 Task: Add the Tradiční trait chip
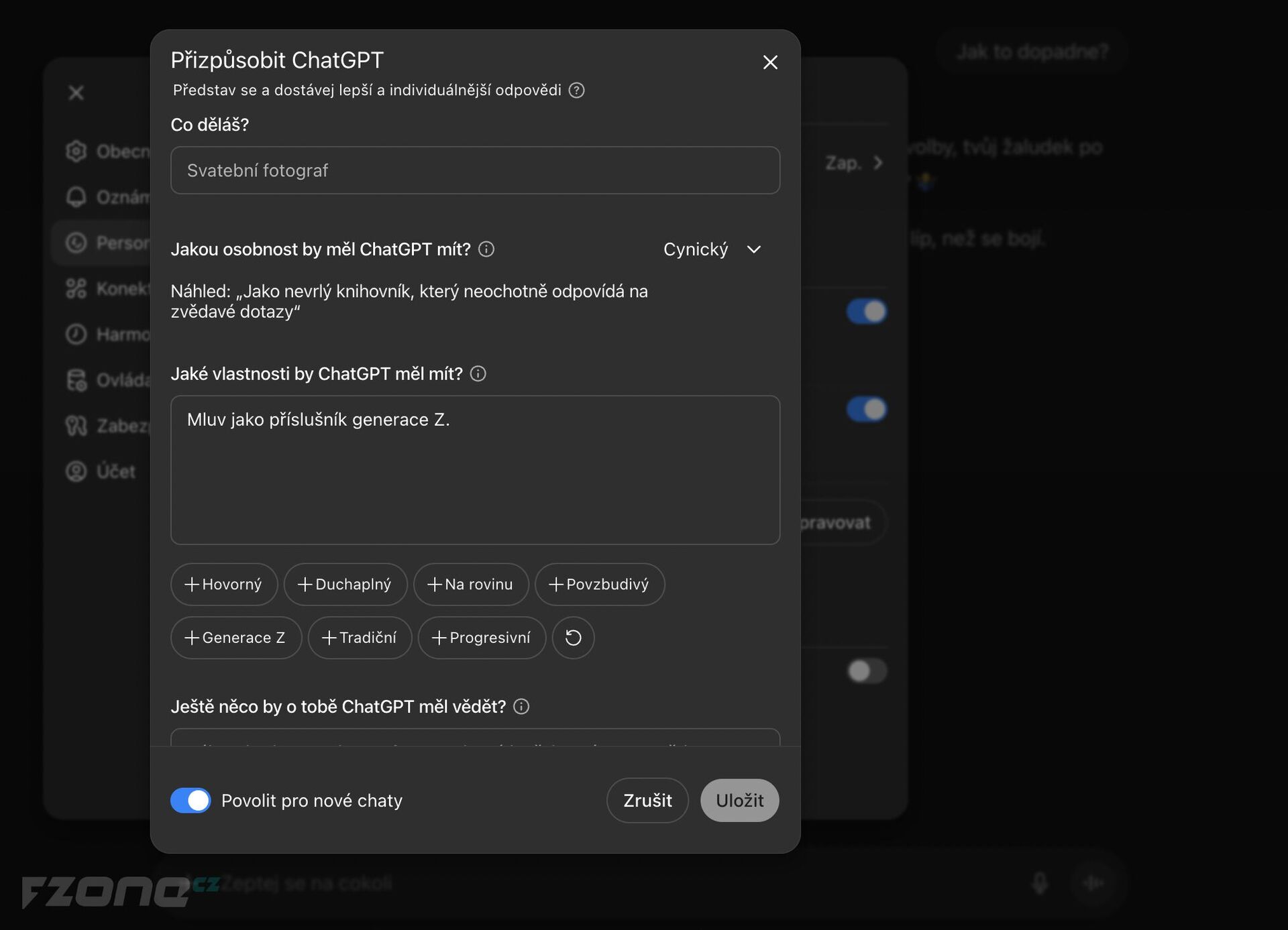click(x=360, y=638)
